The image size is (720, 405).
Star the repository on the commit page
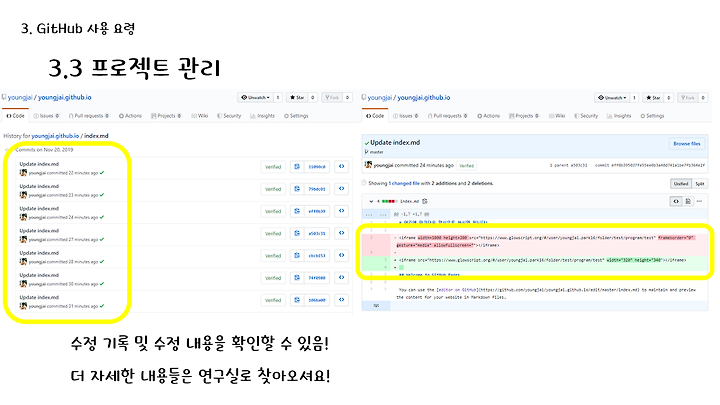click(654, 97)
